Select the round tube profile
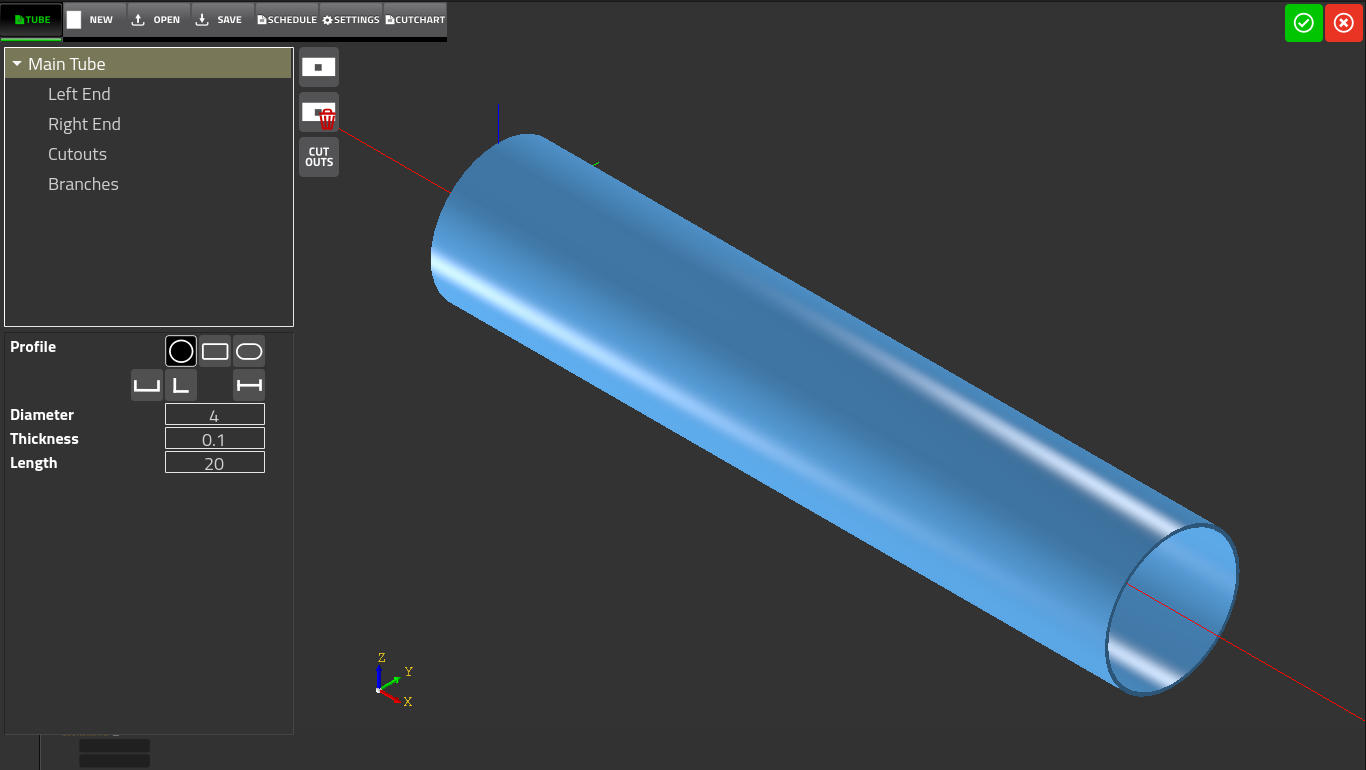The width and height of the screenshot is (1366, 770). click(181, 351)
